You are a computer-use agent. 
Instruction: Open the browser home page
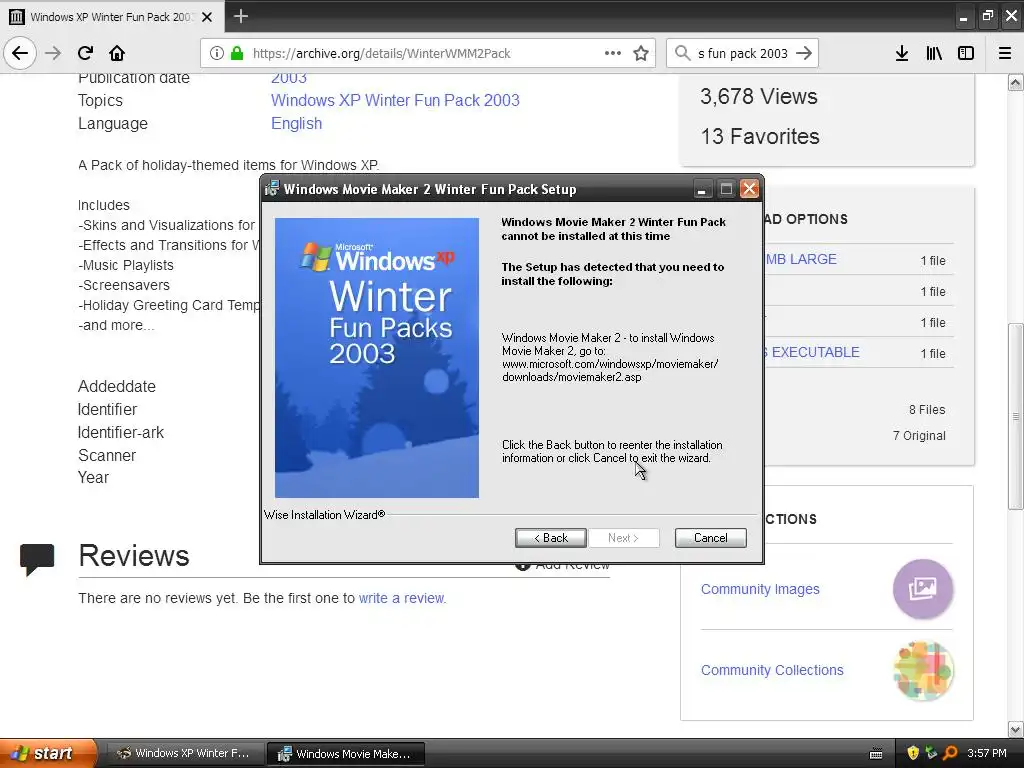(117, 53)
